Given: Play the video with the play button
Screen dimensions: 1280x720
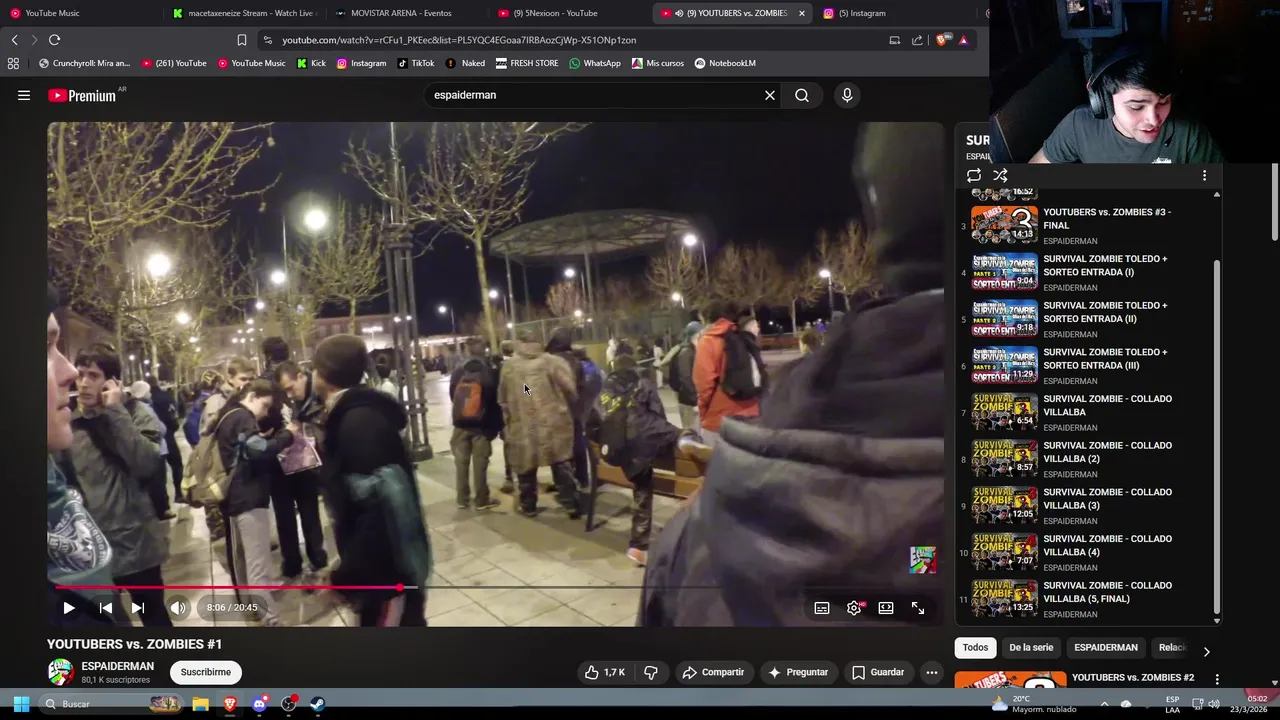Looking at the screenshot, I should pyautogui.click(x=69, y=608).
